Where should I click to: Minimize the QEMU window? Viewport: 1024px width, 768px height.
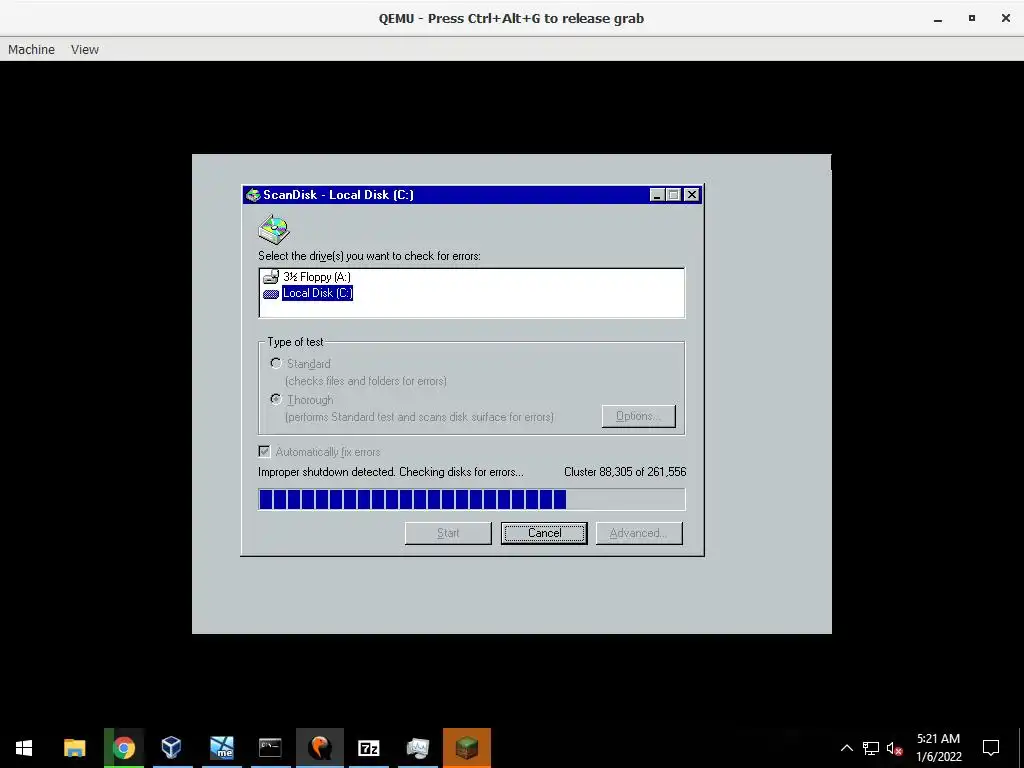coord(938,18)
